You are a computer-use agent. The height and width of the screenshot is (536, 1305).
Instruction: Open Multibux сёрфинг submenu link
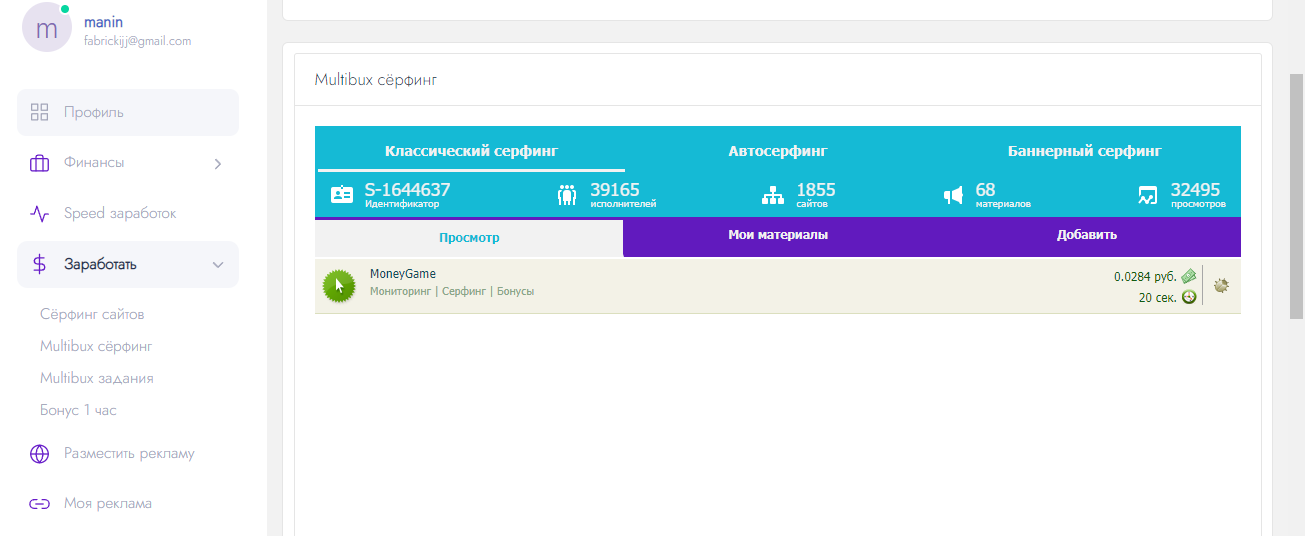96,346
